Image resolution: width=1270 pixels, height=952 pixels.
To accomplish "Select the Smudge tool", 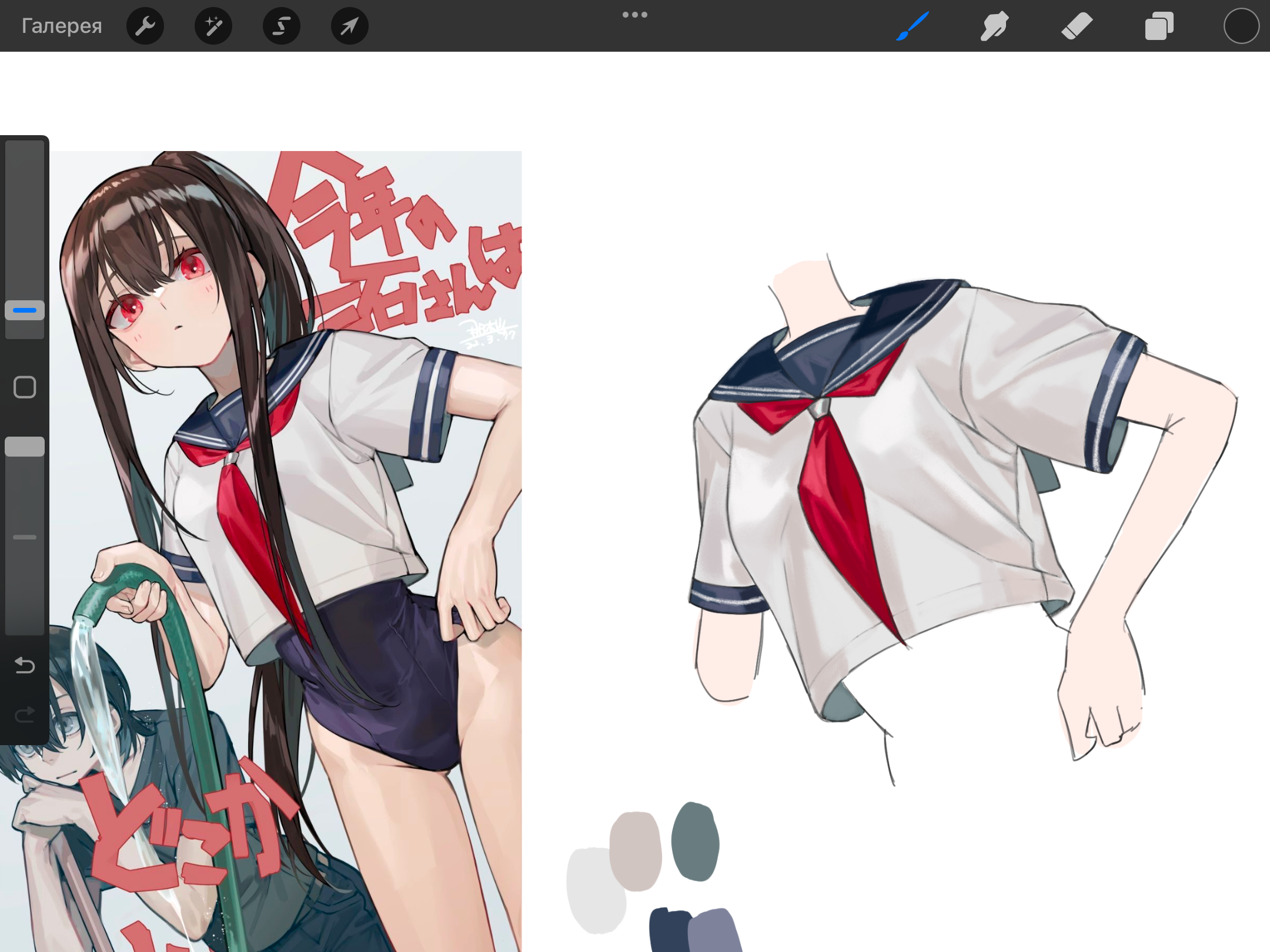I will point(994,26).
